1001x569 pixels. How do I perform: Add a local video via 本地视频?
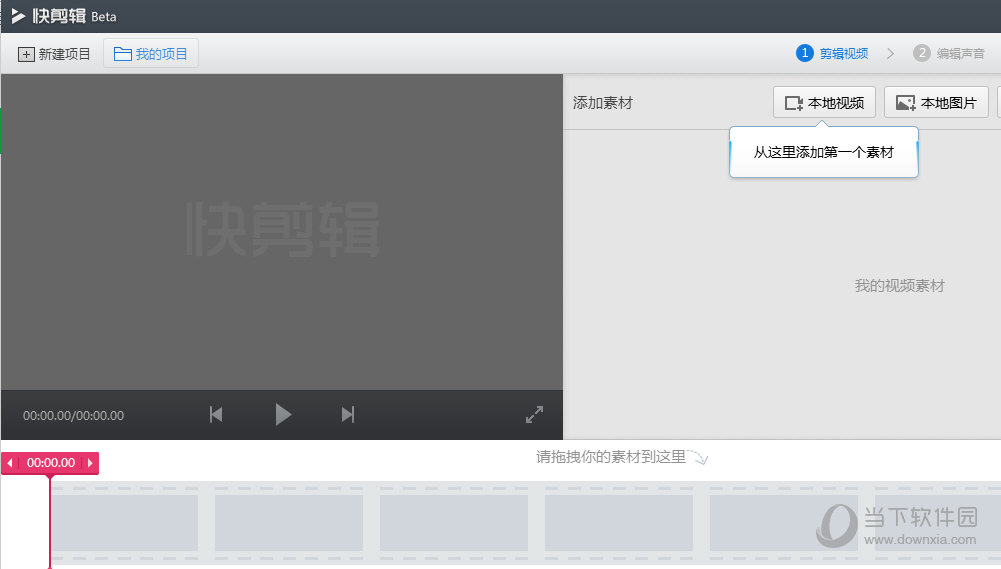824,103
